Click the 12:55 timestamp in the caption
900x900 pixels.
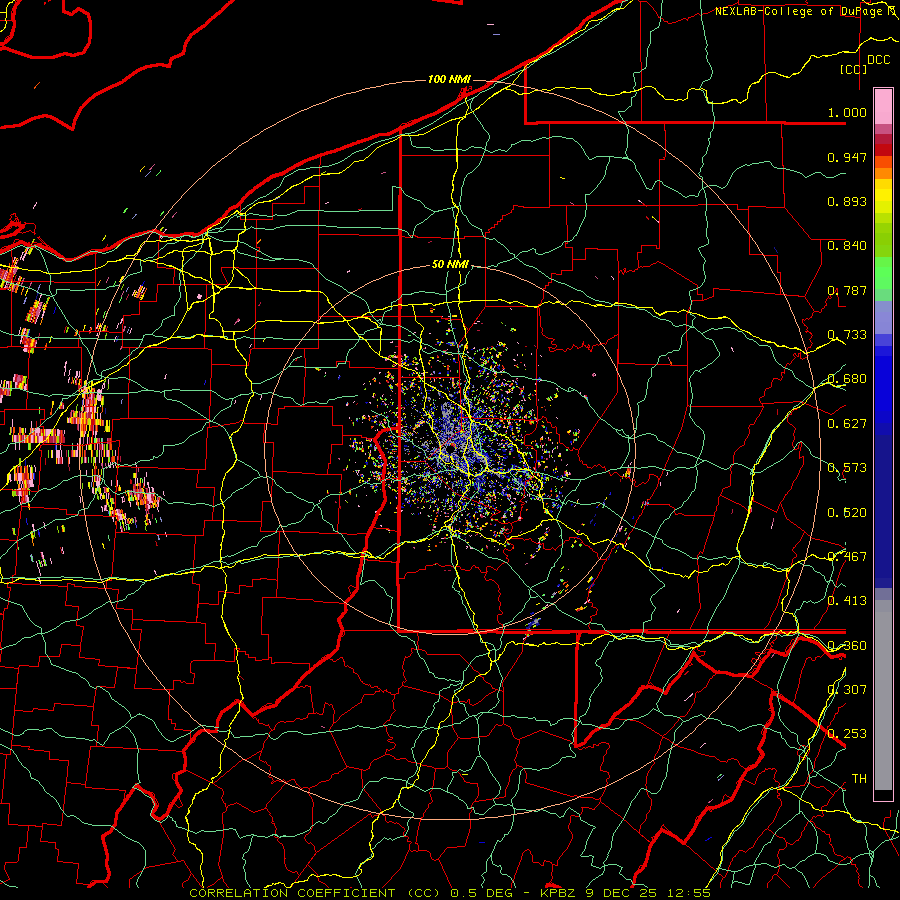point(690,893)
